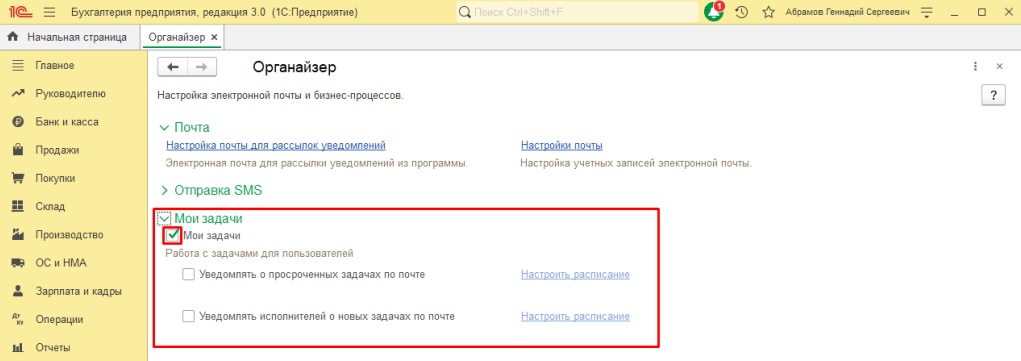Click the Органайзер page heading
The width and height of the screenshot is (1021, 361).
pos(294,67)
